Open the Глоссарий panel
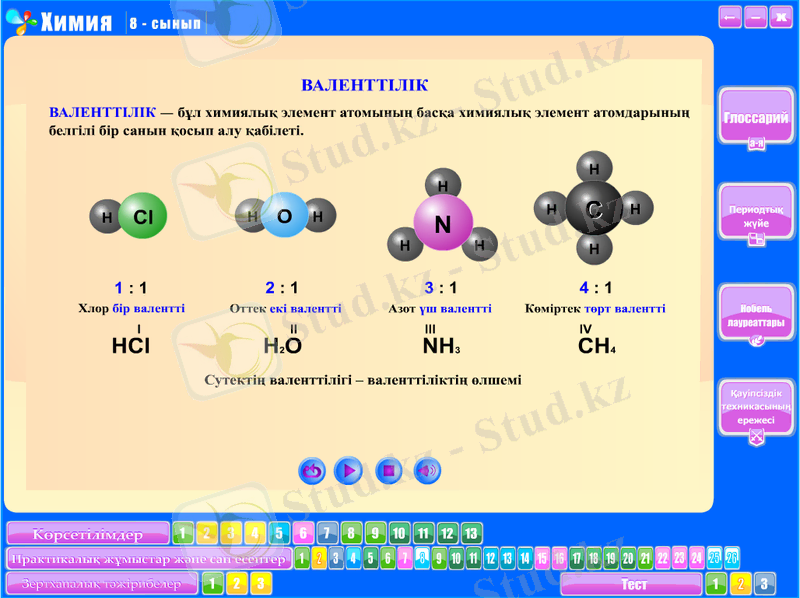Image resolution: width=800 pixels, height=598 pixels. click(756, 122)
